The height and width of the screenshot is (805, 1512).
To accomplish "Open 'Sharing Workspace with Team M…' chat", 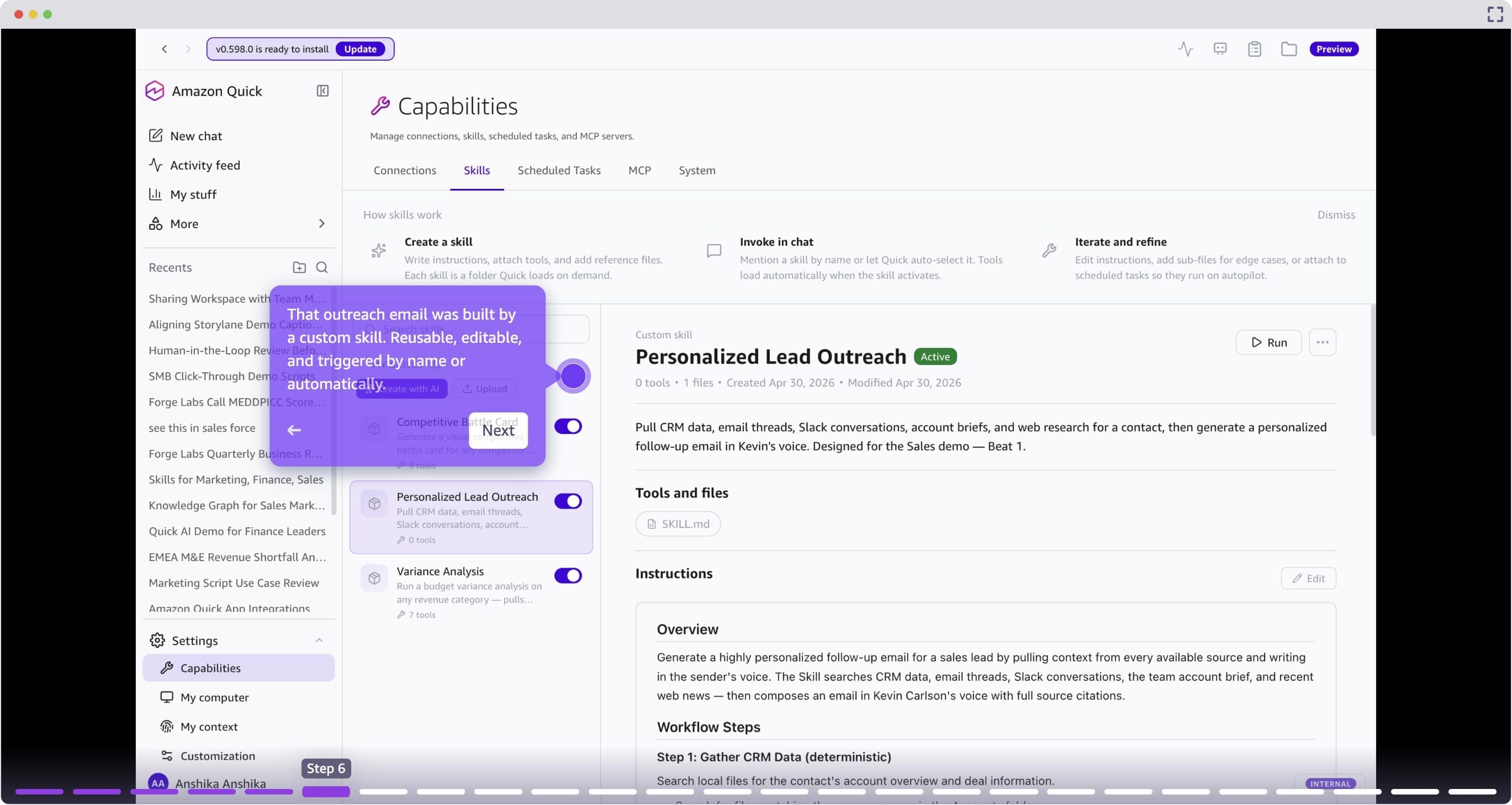I will tap(236, 299).
